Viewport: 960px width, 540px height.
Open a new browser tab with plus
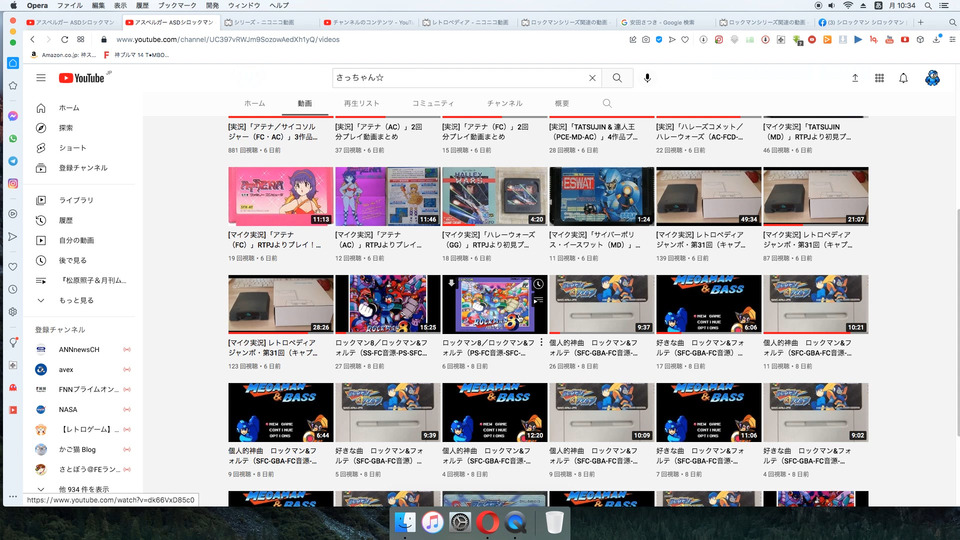tap(920, 22)
